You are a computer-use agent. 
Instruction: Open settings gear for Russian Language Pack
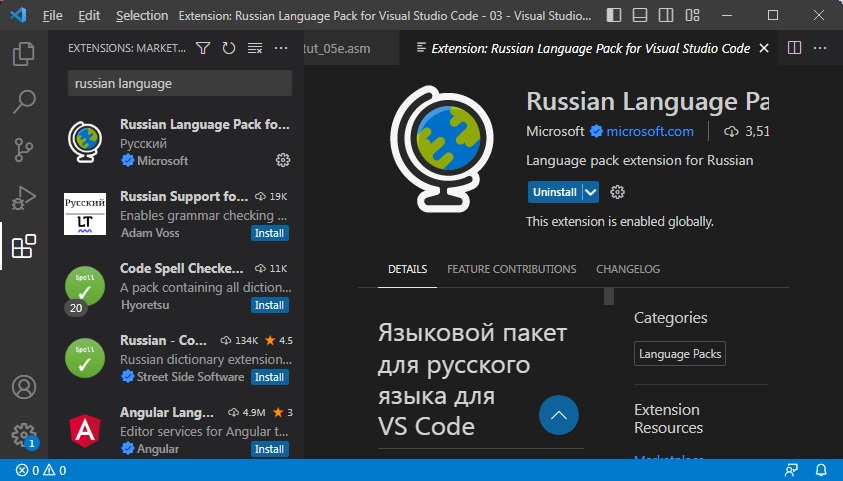tap(282, 160)
